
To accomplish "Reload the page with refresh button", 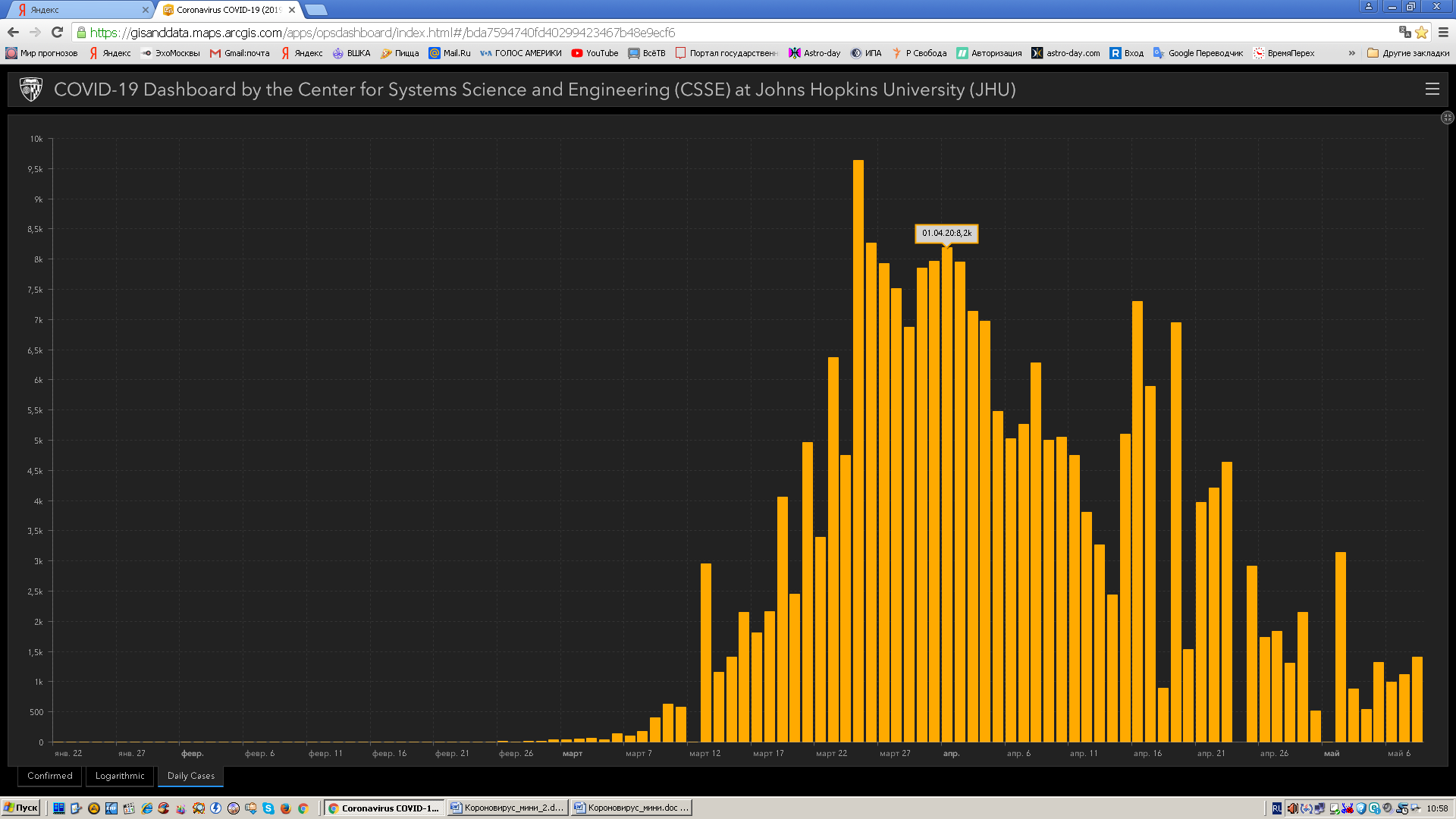I will 57,32.
